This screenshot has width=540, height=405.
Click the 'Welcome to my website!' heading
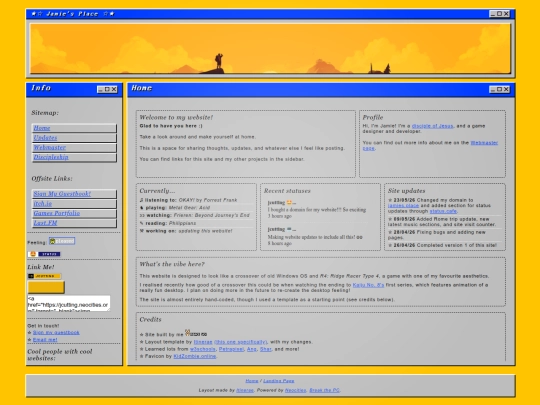point(176,117)
